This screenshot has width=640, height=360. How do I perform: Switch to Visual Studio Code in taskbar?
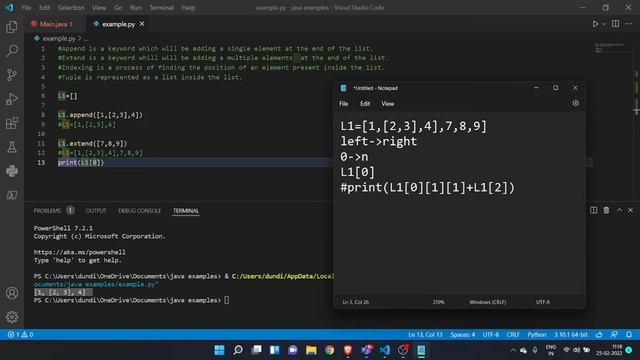tap(384, 350)
